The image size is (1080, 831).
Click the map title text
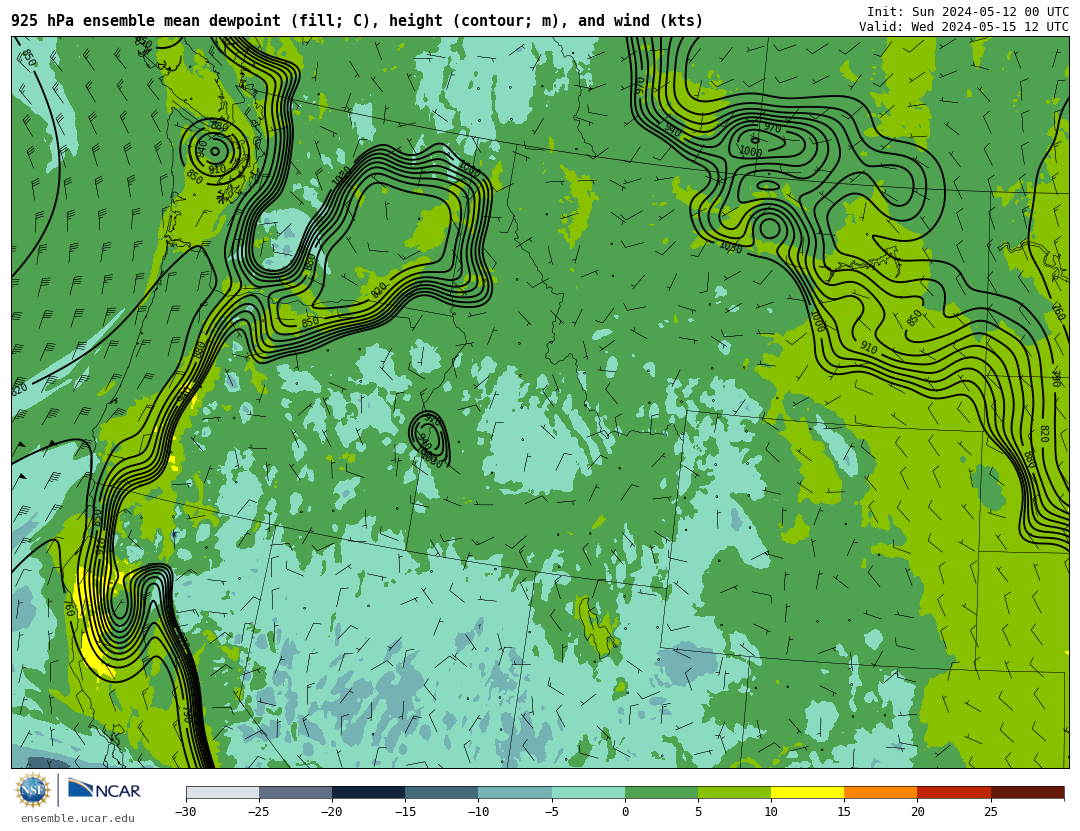click(x=357, y=21)
